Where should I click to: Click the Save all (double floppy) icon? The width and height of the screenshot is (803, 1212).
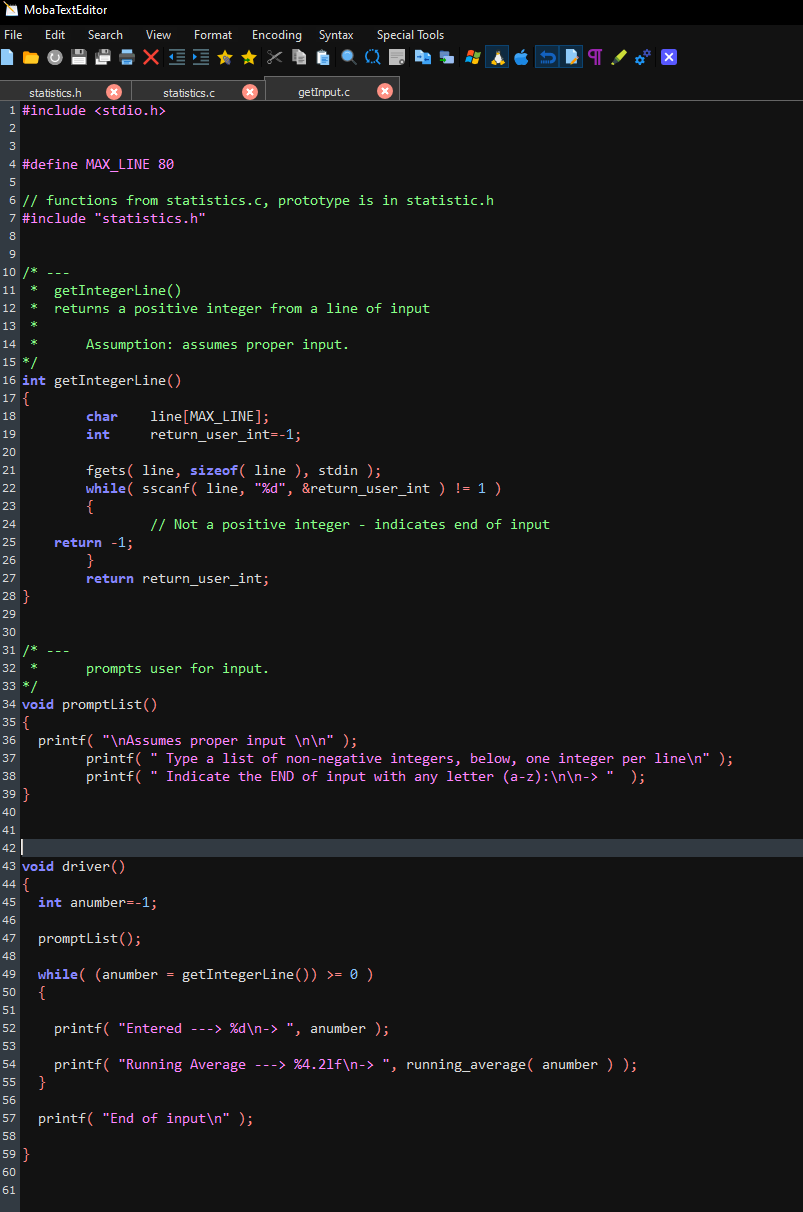tap(103, 57)
